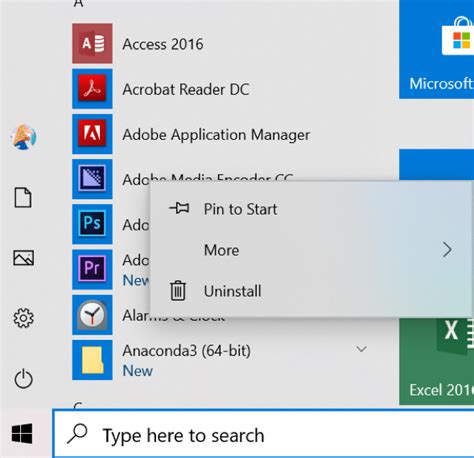Choose Uninstall from the context menu
This screenshot has width=474, height=458.
point(312,291)
